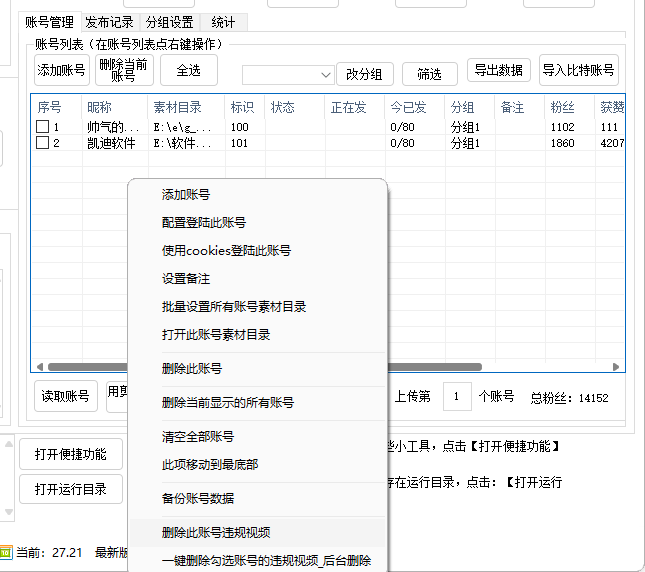Click the E:\软件... material path cell
The image size is (645, 572).
[186, 143]
